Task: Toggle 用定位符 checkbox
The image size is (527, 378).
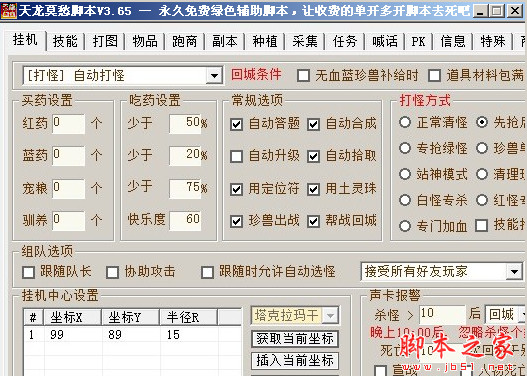Action: coord(237,189)
